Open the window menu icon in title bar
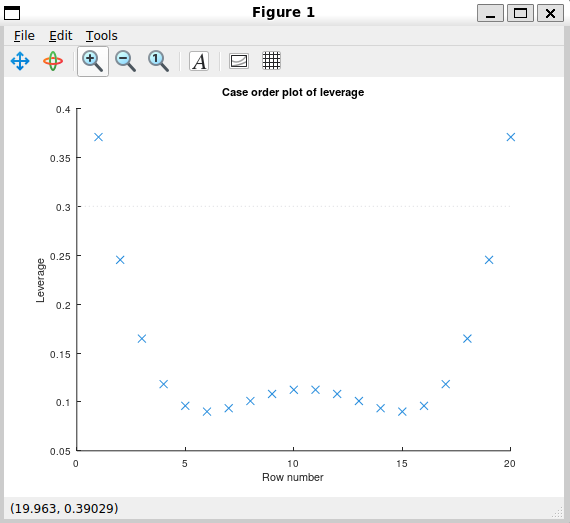Screen dimensions: 570x523 point(12,13)
